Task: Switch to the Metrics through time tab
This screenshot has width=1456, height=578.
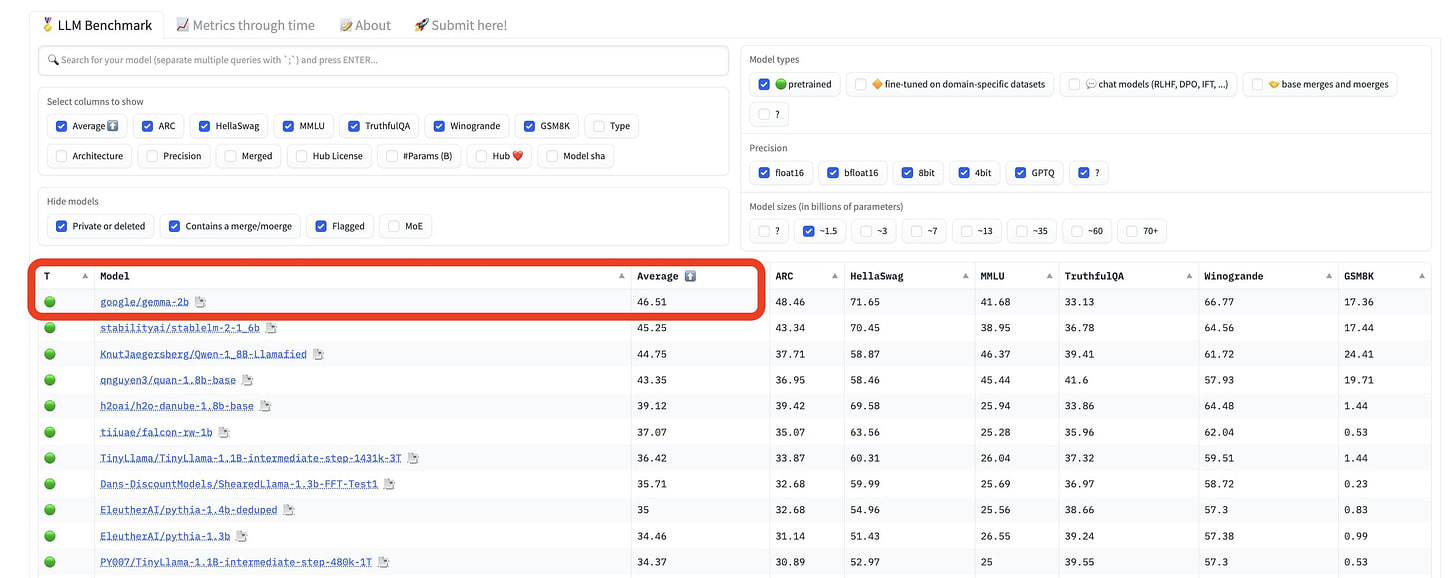Action: click(x=245, y=25)
